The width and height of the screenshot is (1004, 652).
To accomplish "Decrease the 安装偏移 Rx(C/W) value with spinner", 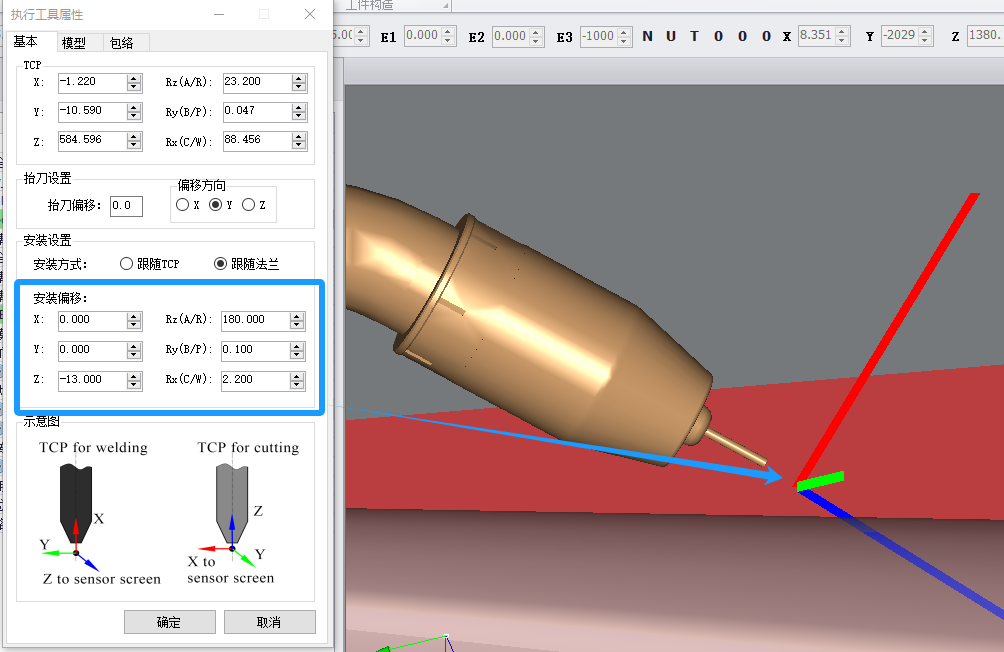I will tap(297, 385).
